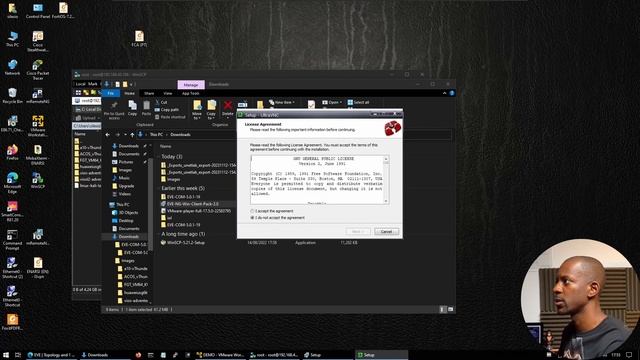This screenshot has height=360, width=640.
Task: Open the App Tools ribbon tab
Action: 191,93
